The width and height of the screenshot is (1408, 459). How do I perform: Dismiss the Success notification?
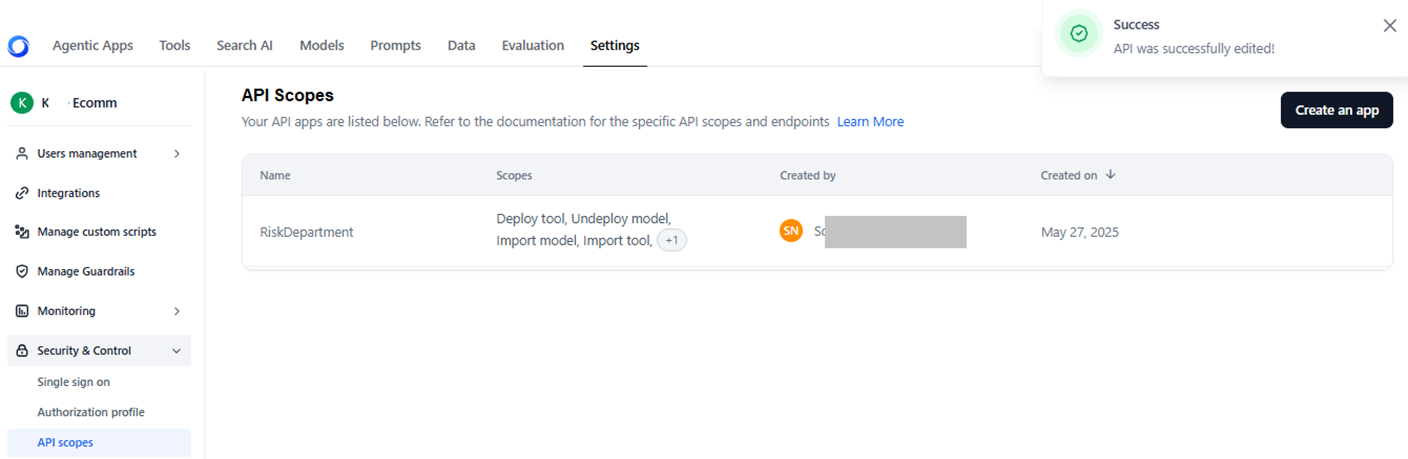pos(1389,26)
